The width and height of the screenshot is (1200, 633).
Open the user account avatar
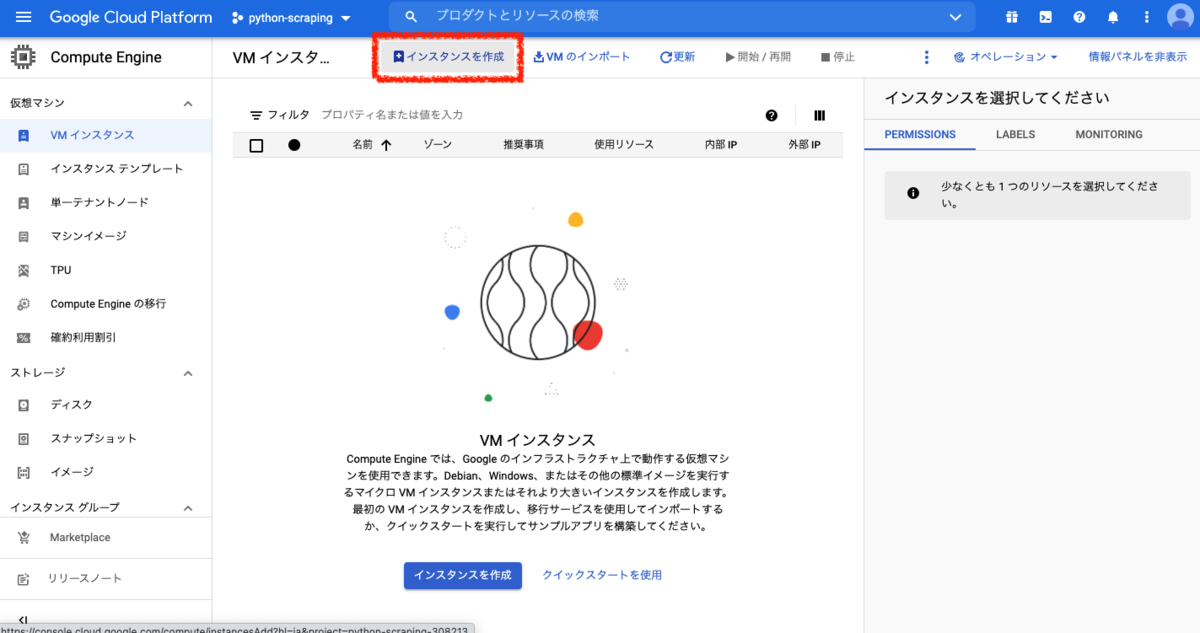[1181, 17]
